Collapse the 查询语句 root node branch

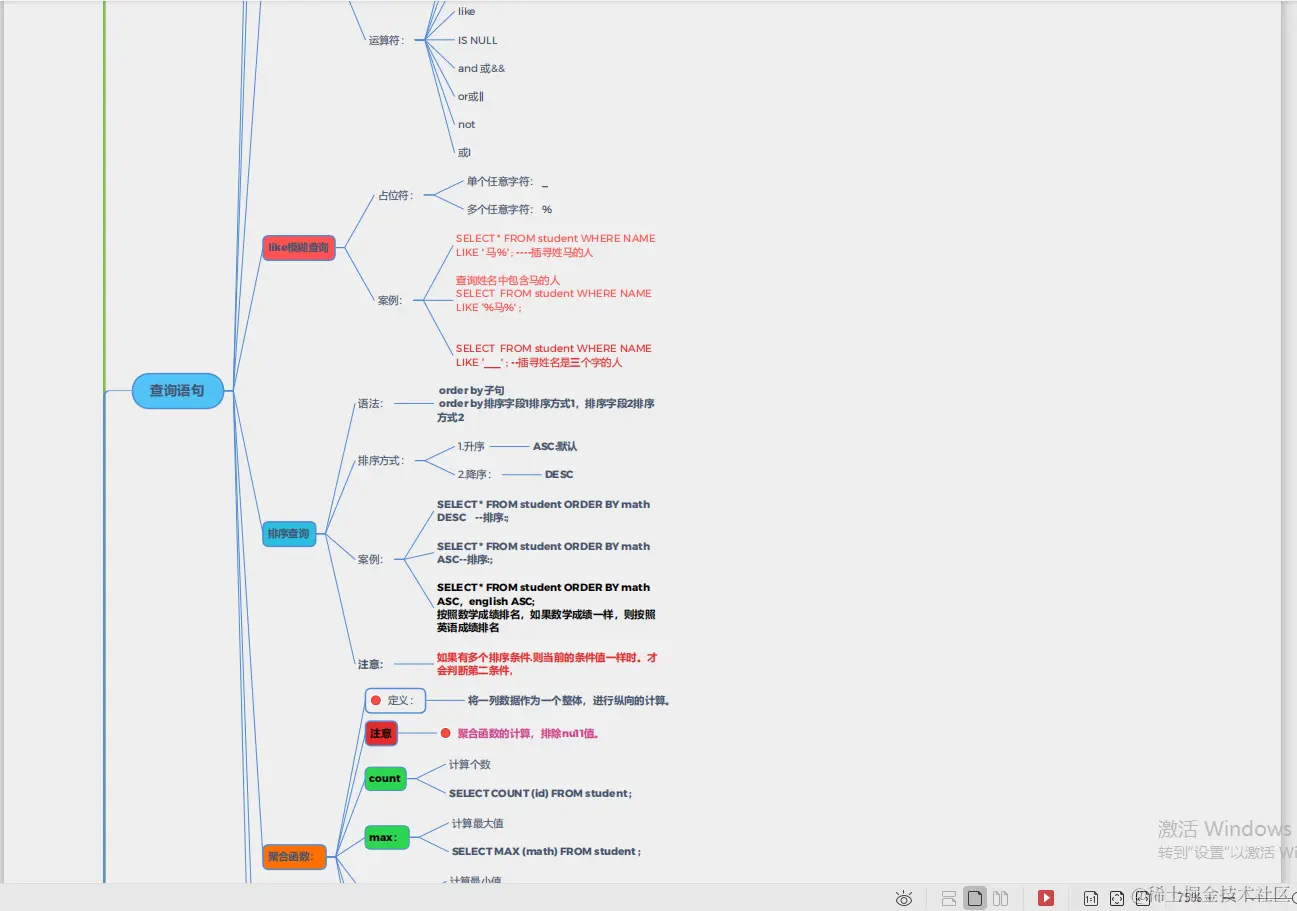(177, 391)
